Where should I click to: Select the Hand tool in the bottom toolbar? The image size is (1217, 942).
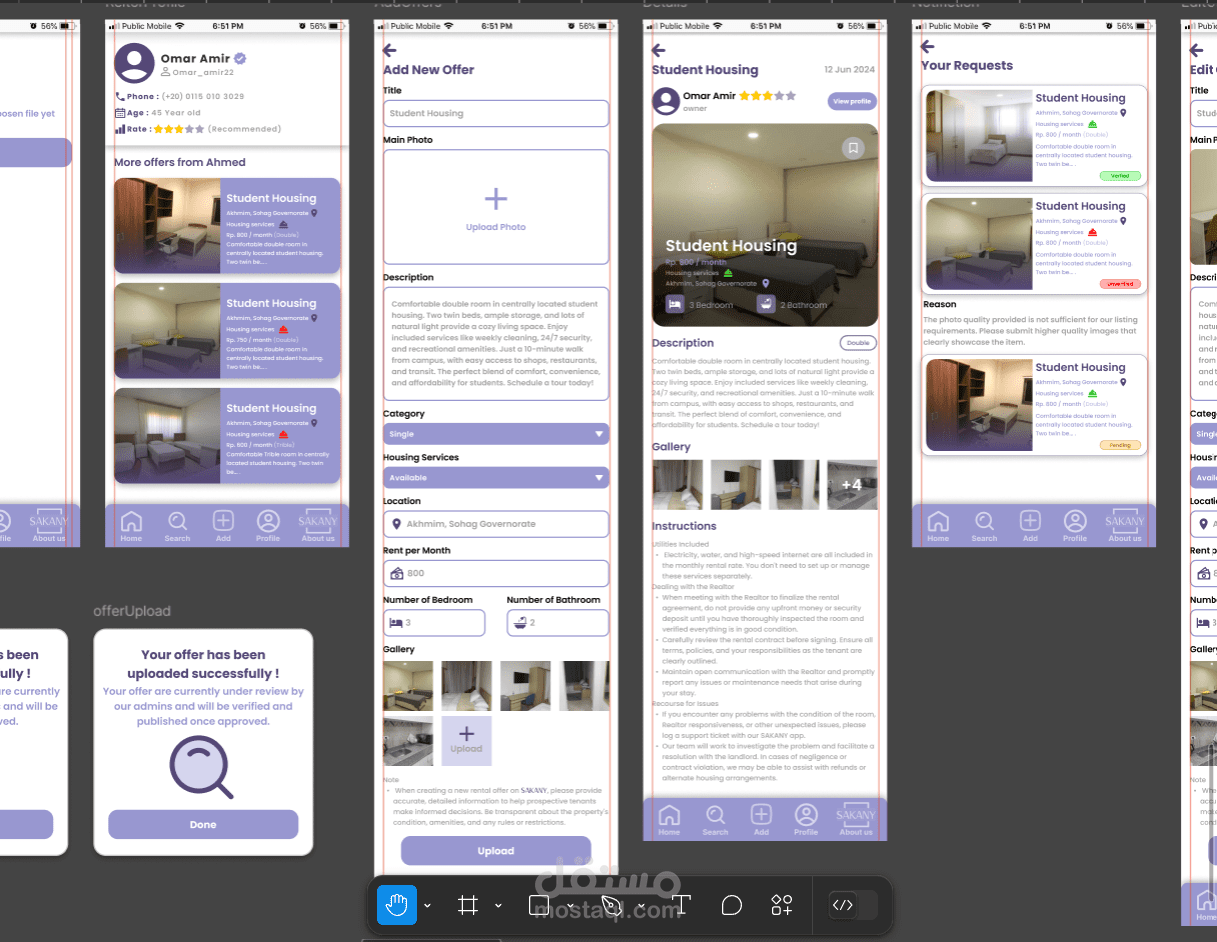point(397,905)
